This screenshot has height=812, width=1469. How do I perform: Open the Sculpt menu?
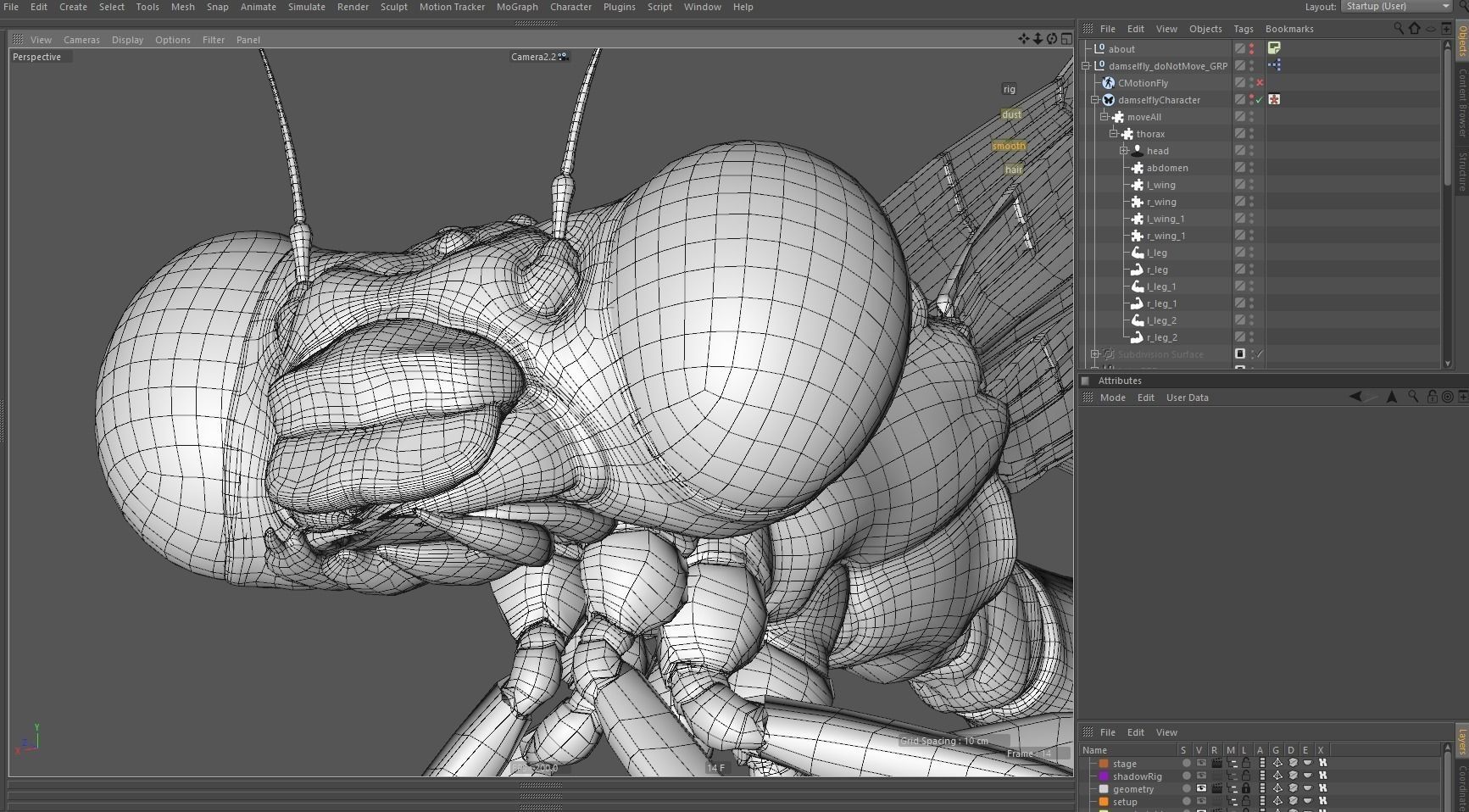coord(394,7)
